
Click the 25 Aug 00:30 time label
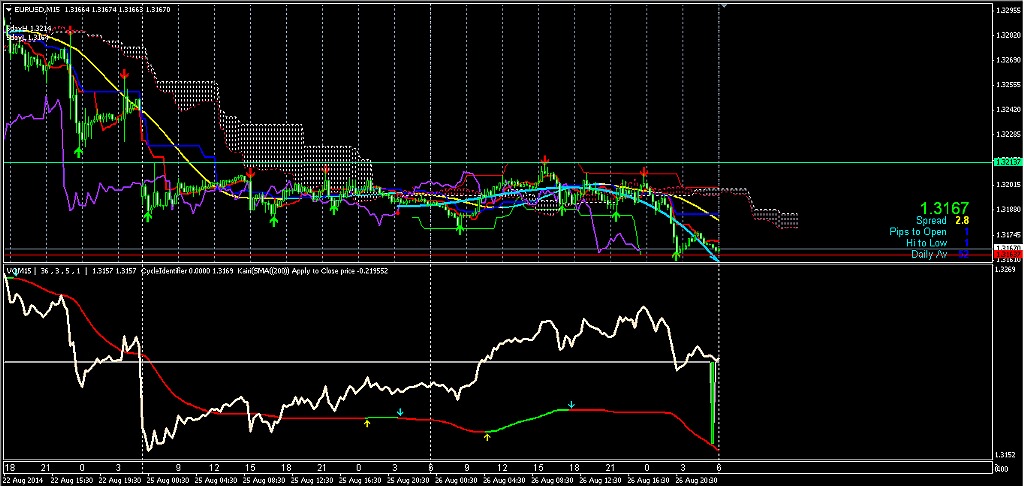pos(169,479)
